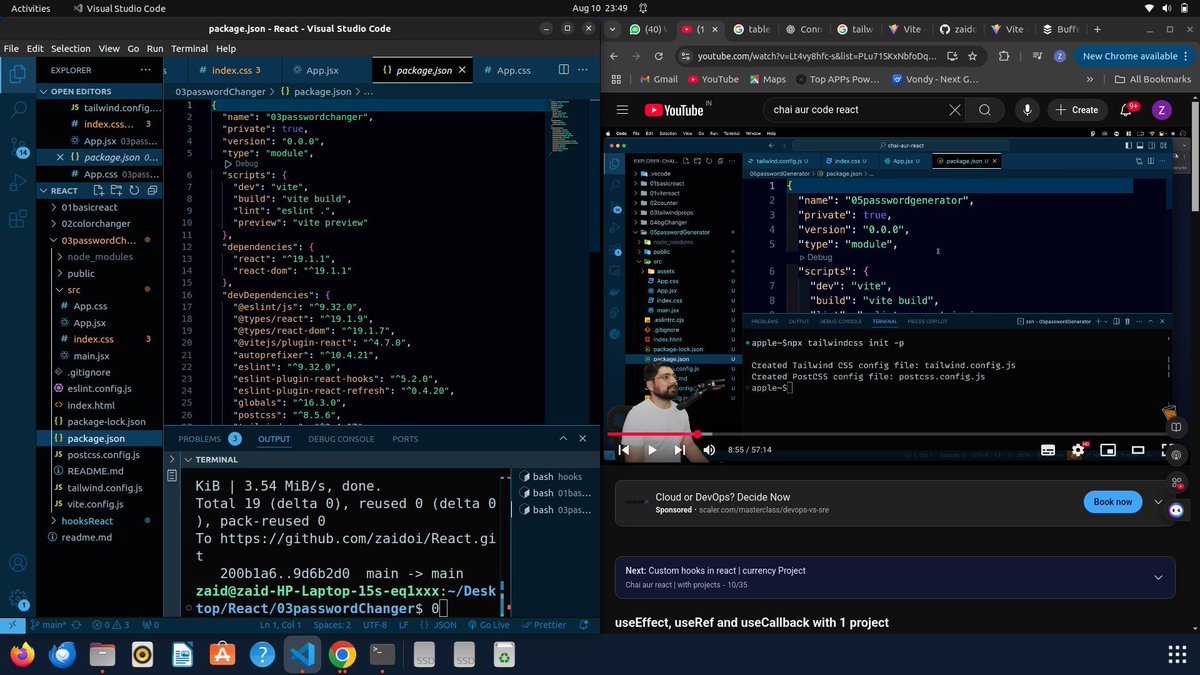Open the Explorer view in VS Code activity bar
This screenshot has width=1200, height=675.
pyautogui.click(x=17, y=73)
